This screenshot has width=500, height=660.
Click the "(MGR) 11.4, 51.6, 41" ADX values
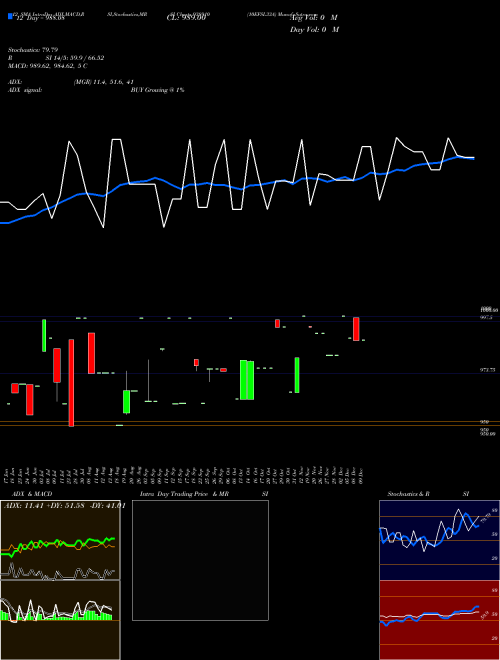[104, 82]
